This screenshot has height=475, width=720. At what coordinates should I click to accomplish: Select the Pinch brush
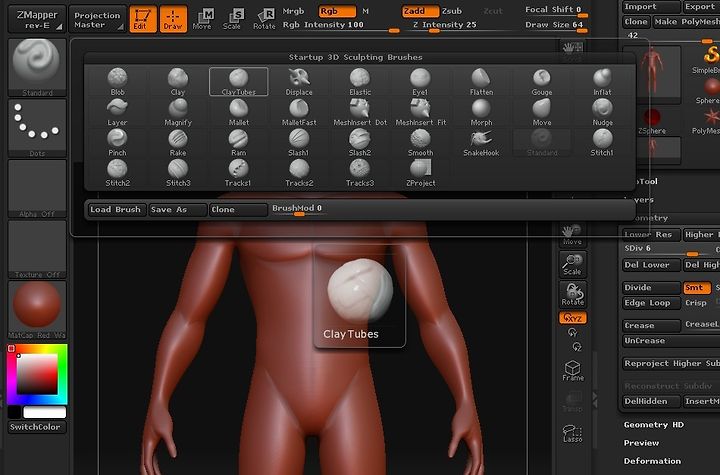pos(117,143)
